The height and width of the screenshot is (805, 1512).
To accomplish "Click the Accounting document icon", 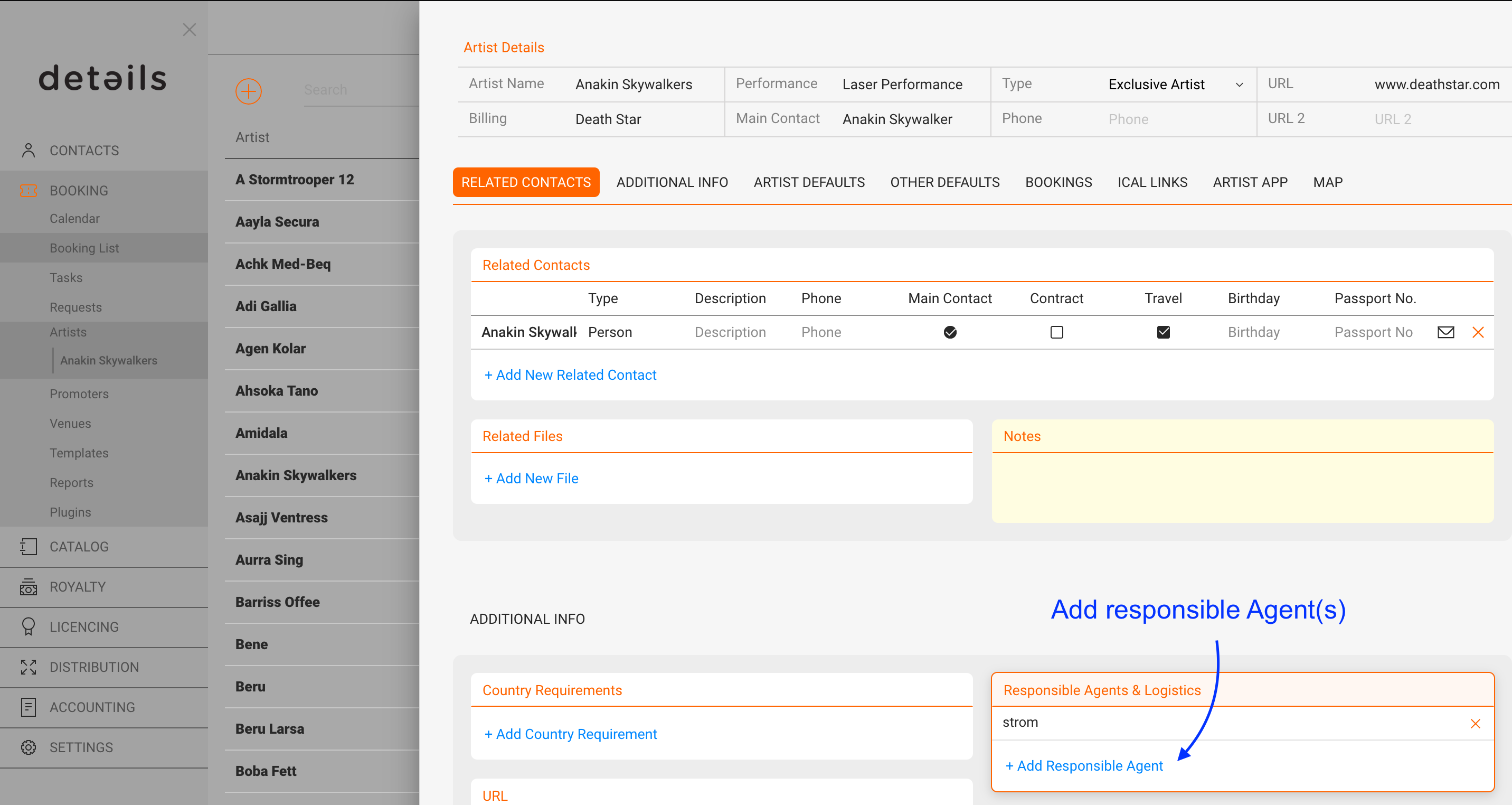I will tap(28, 707).
